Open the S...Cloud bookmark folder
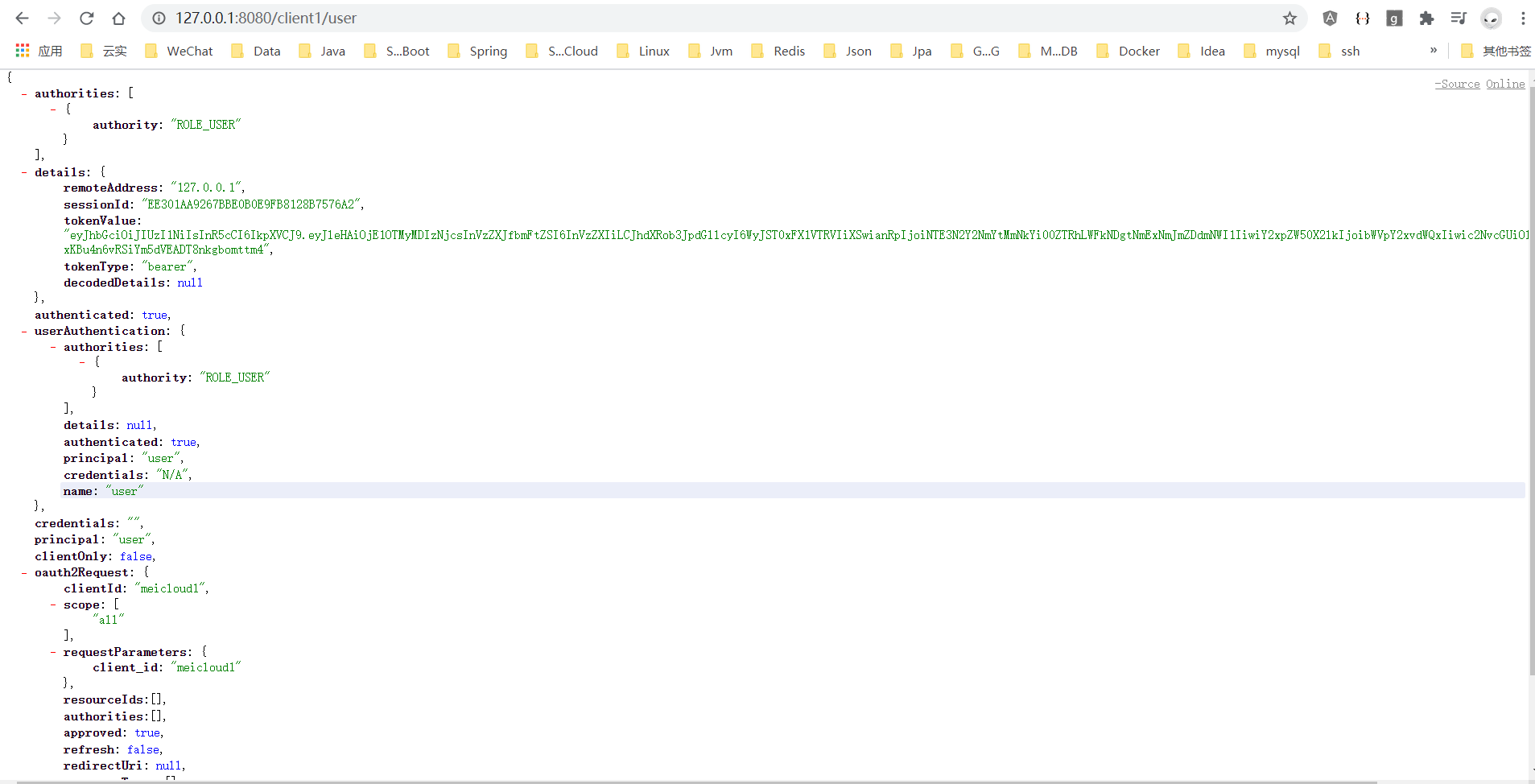The width and height of the screenshot is (1535, 784). click(562, 51)
